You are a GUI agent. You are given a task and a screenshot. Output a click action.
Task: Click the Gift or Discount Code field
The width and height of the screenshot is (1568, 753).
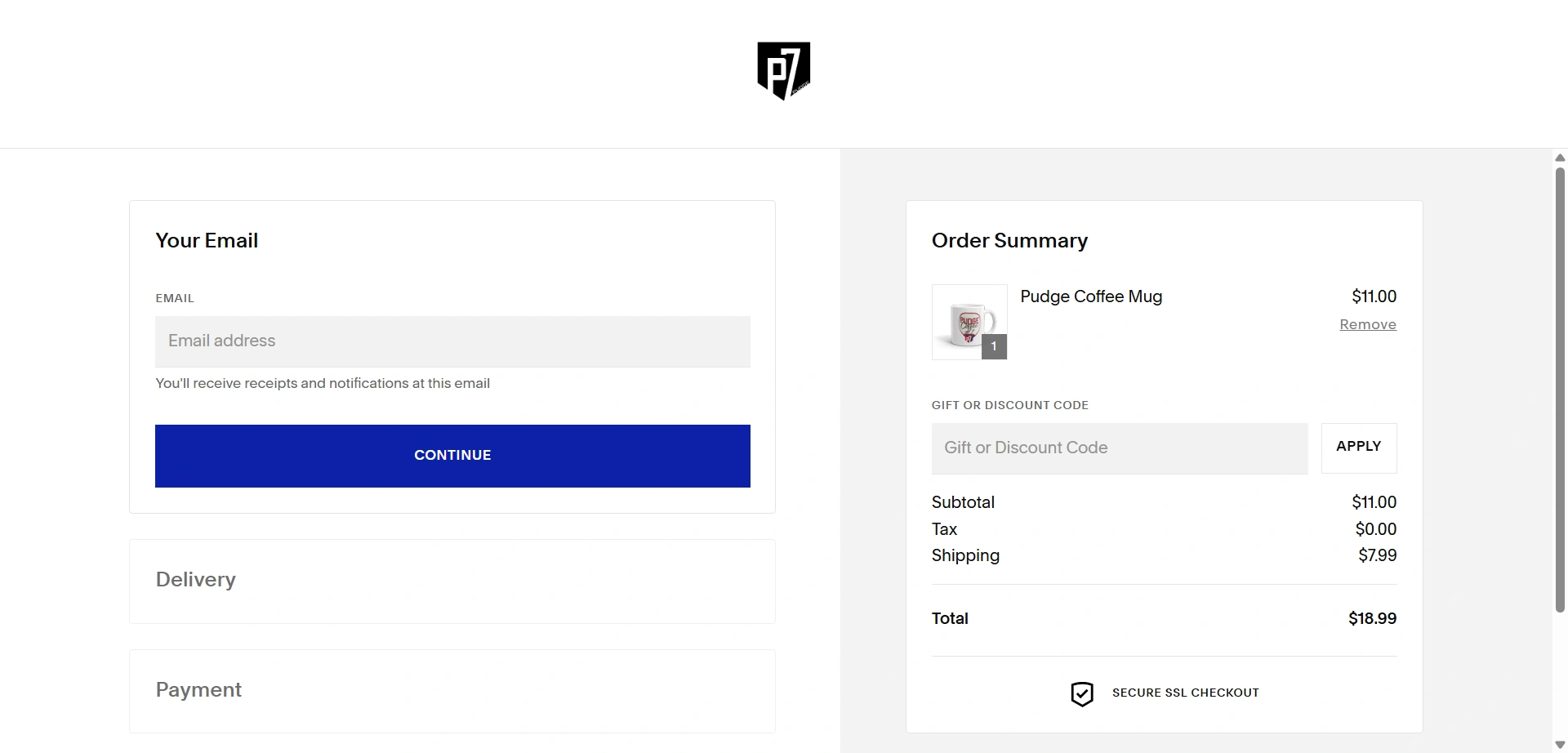click(1119, 448)
